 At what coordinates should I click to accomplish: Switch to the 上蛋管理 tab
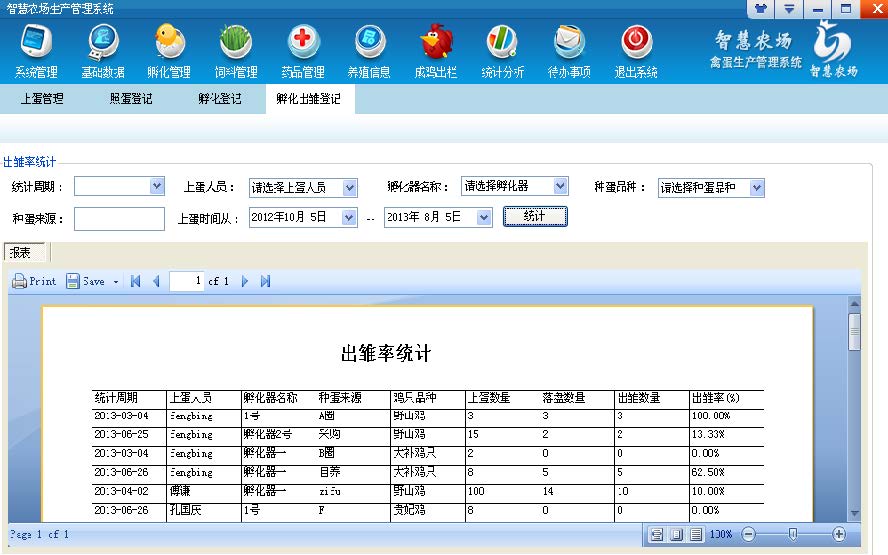tap(42, 99)
